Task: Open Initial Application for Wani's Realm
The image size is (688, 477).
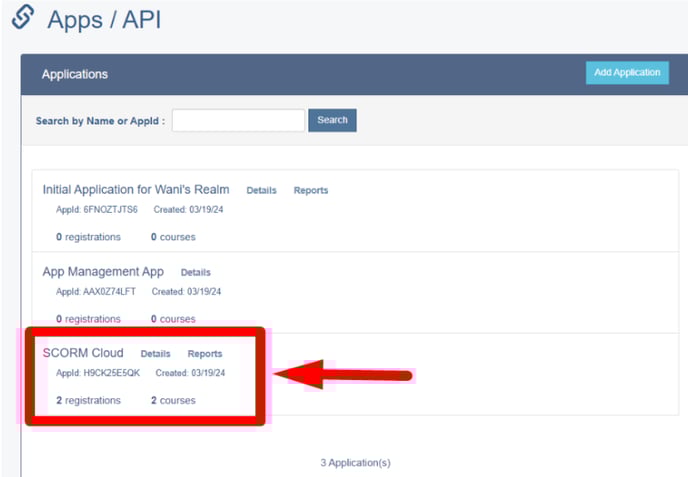Action: tap(136, 190)
